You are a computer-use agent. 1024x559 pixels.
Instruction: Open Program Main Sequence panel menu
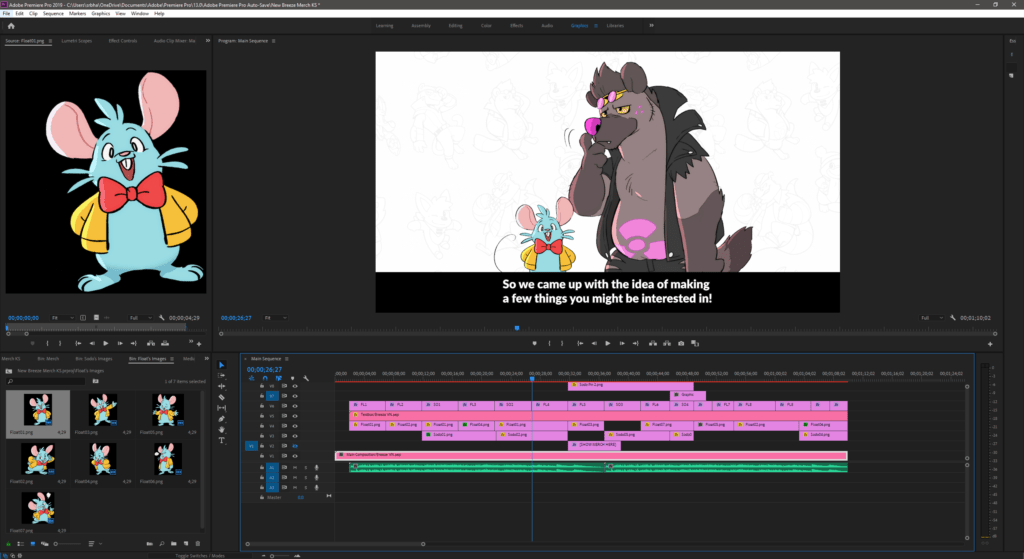[x=274, y=40]
